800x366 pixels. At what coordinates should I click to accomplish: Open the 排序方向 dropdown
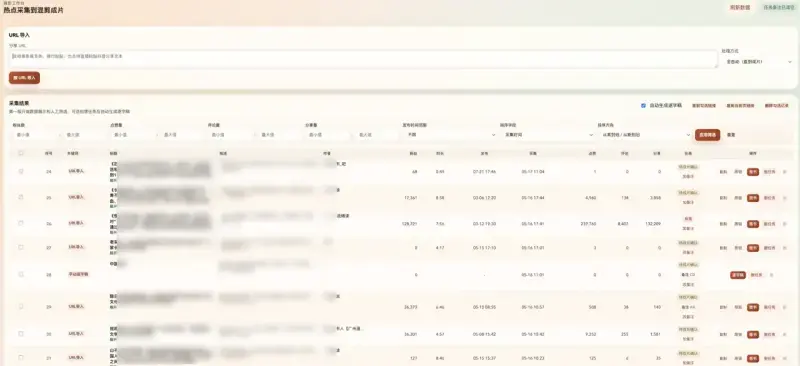point(645,135)
